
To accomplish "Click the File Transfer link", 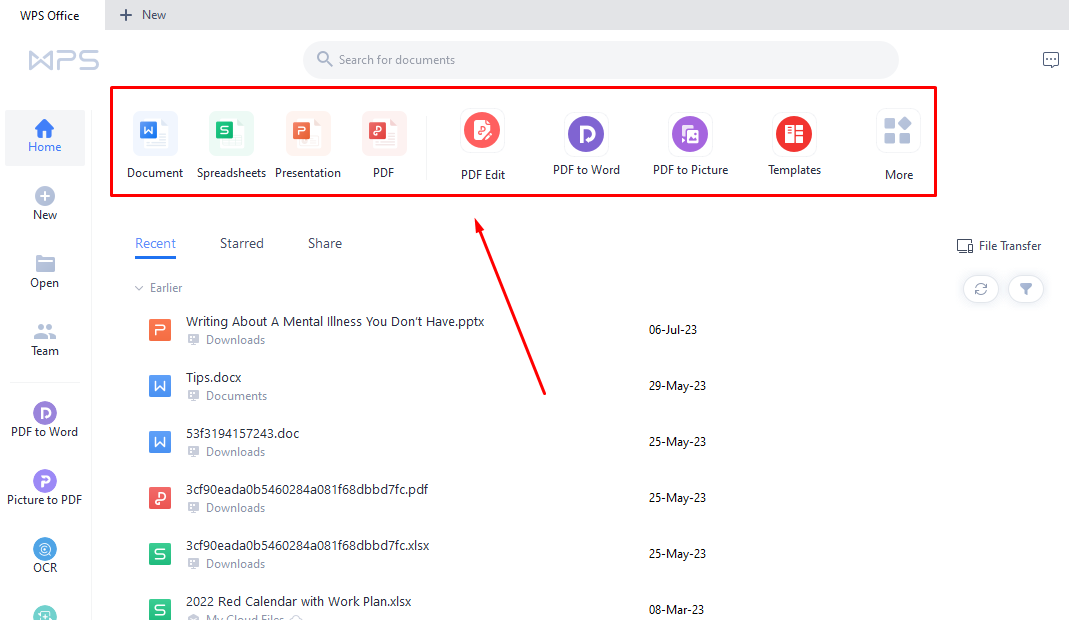I will 999,246.
